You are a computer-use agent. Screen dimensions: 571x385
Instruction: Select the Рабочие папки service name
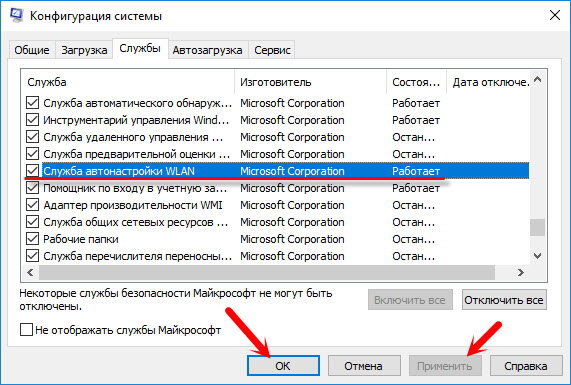coord(81,239)
